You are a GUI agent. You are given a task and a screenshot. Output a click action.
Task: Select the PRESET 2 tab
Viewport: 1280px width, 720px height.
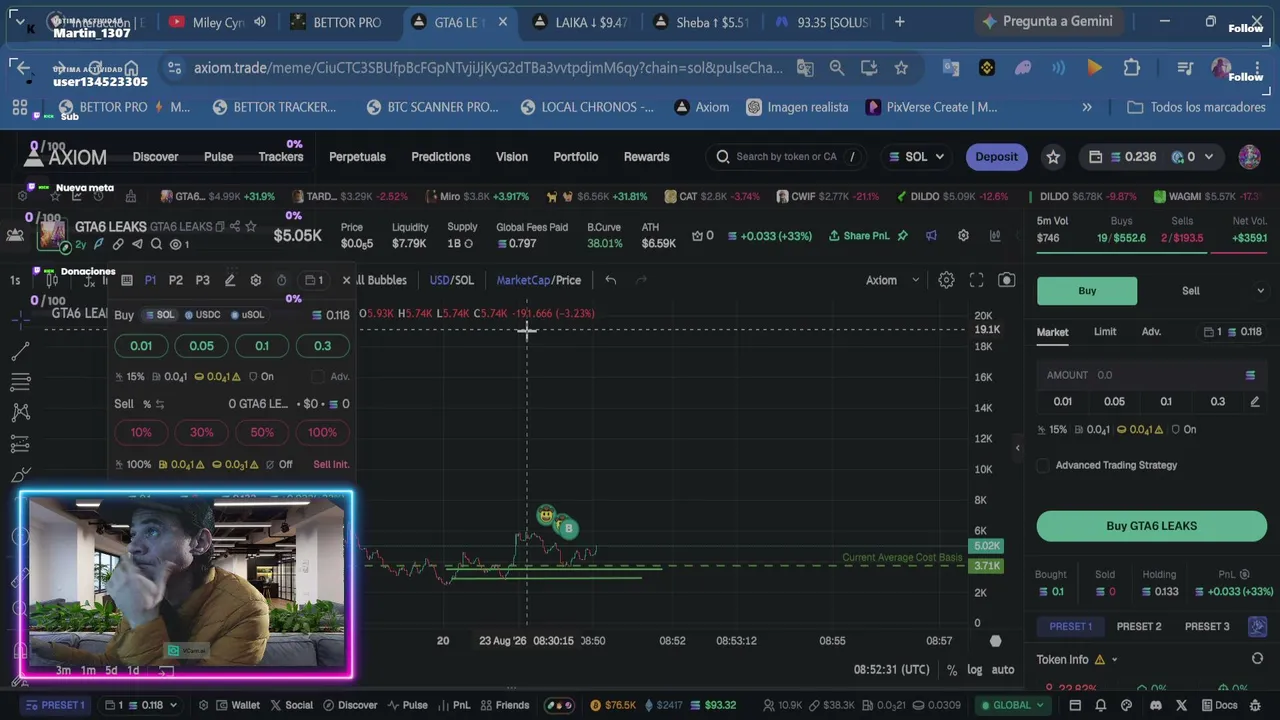pos(1139,627)
